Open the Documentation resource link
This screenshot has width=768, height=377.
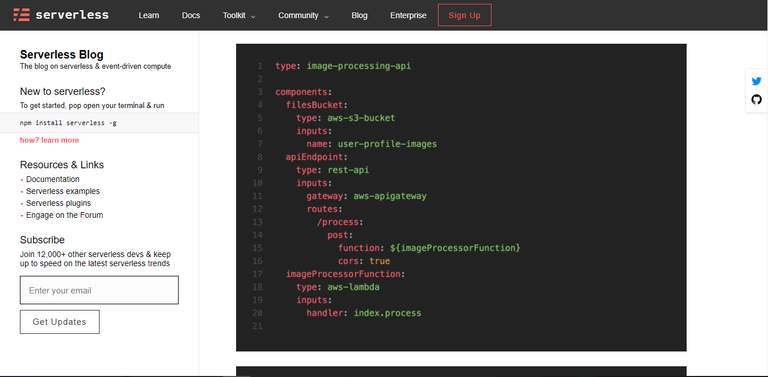(x=52, y=179)
